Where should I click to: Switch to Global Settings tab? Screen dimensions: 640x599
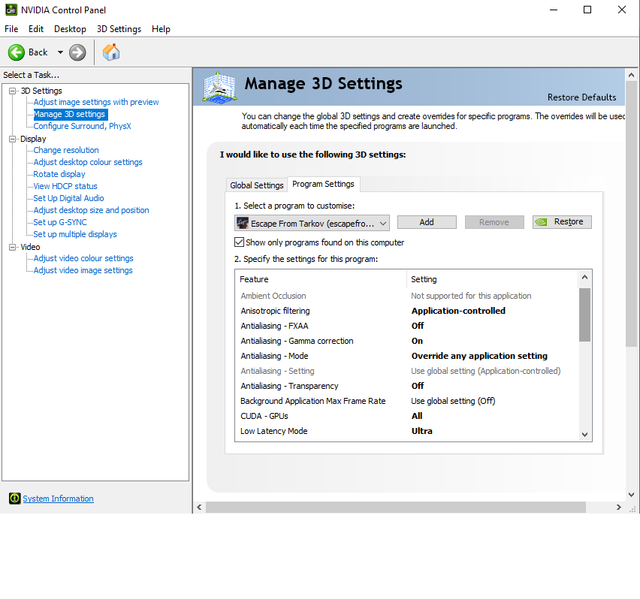(256, 185)
